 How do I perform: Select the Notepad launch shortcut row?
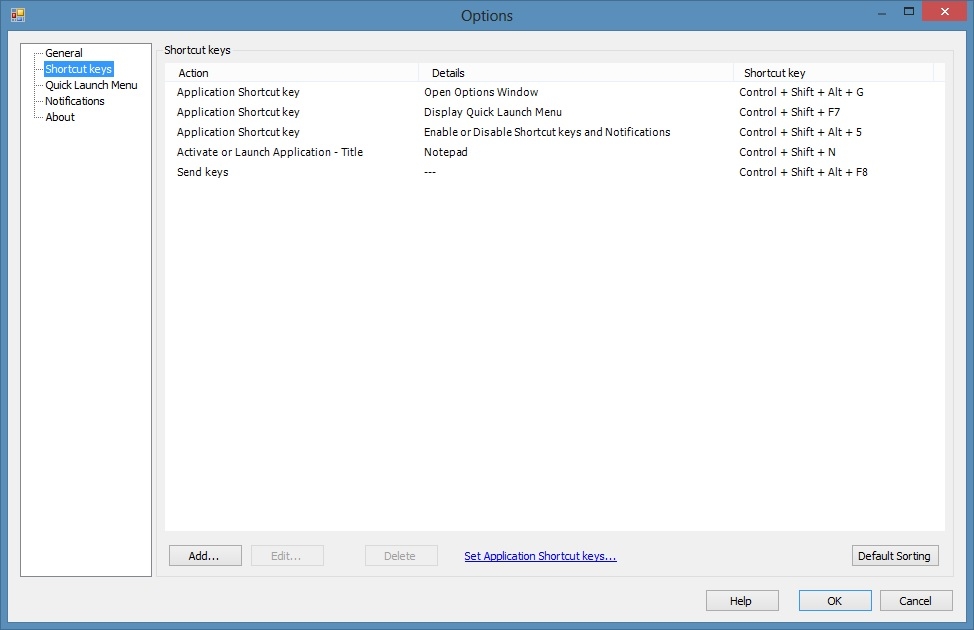tap(555, 152)
